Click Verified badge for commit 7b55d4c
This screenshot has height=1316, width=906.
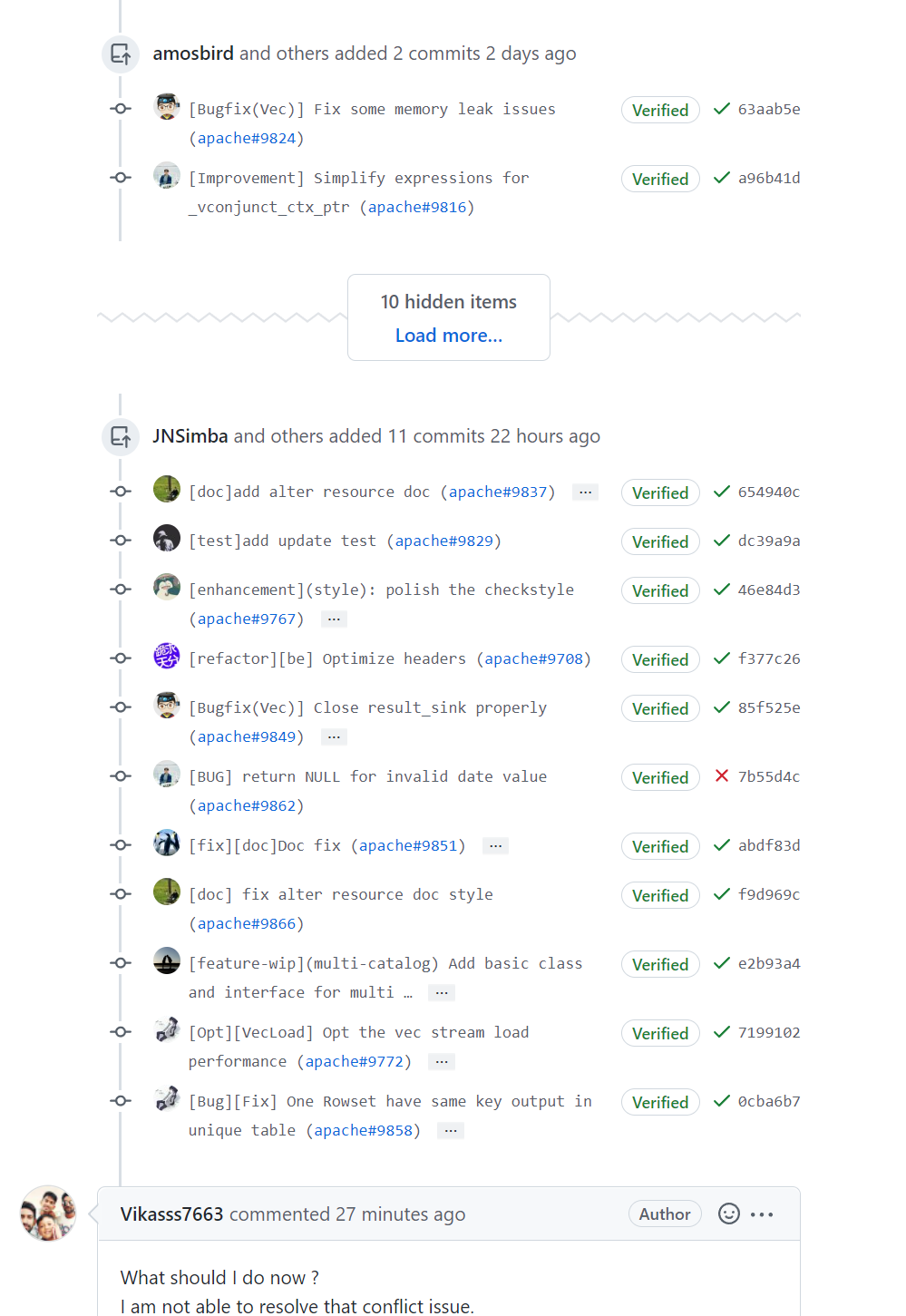pyautogui.click(x=660, y=777)
